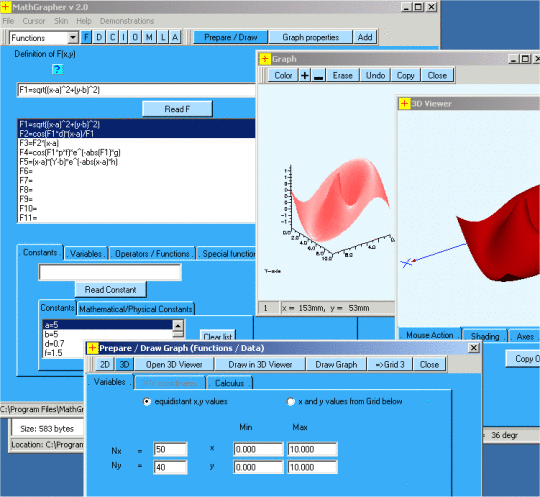Select the constant a=5 row
Screen dimensions: 540x497
coord(107,325)
